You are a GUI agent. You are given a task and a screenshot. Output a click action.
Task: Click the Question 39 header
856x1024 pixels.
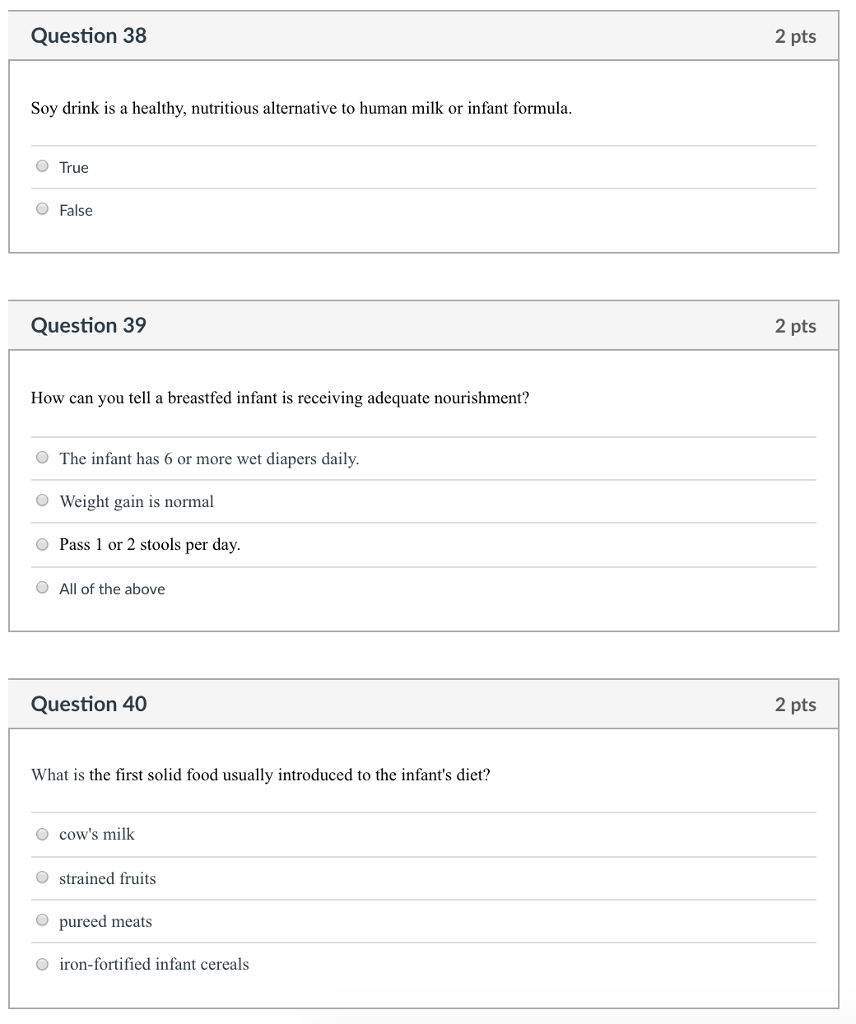(x=89, y=325)
